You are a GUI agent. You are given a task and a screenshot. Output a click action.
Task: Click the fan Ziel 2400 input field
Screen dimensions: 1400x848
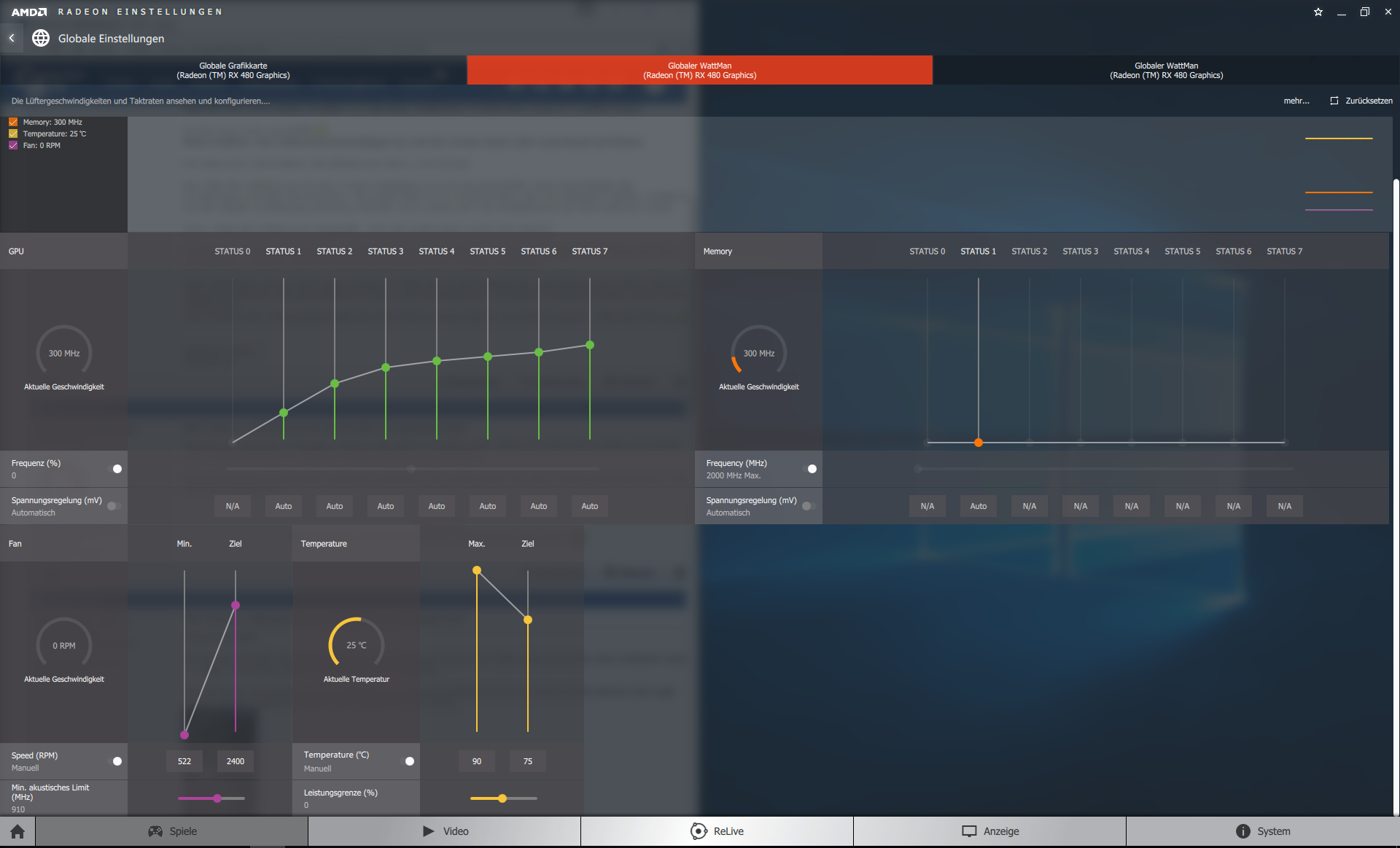[236, 761]
